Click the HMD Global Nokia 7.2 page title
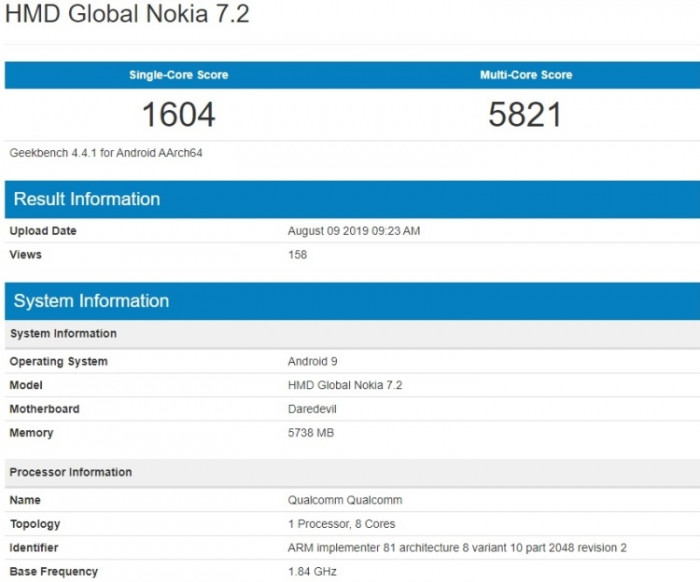The height and width of the screenshot is (582, 700). click(127, 15)
